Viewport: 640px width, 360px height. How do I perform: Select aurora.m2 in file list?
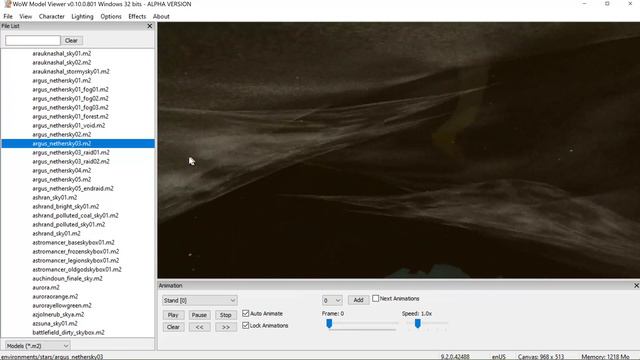[46, 287]
